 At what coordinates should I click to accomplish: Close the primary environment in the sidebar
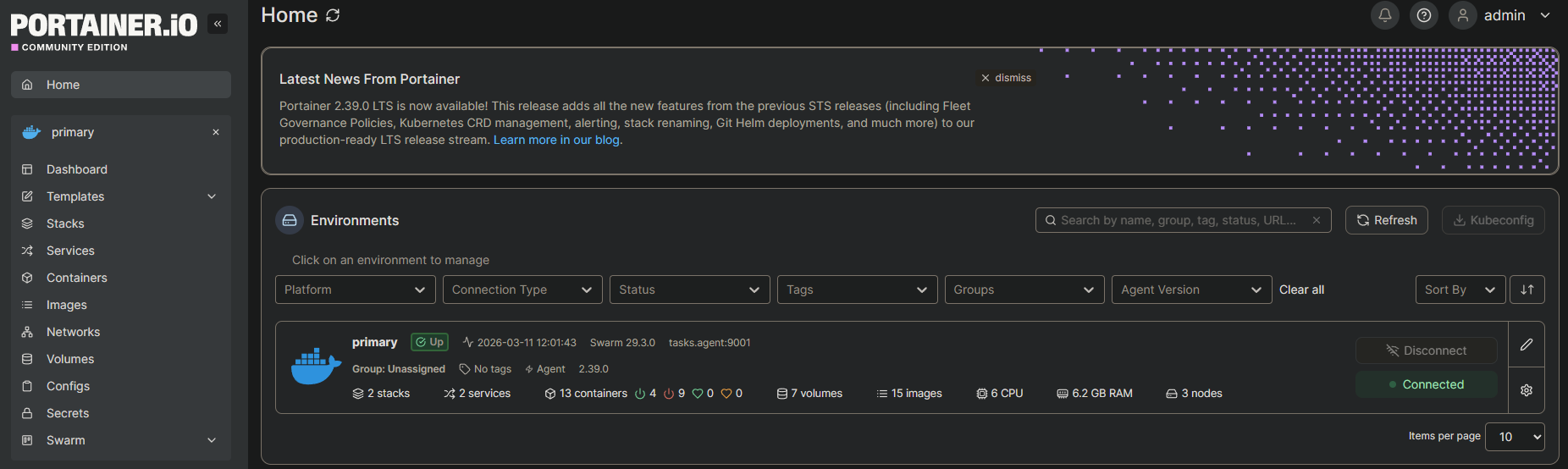coord(216,132)
